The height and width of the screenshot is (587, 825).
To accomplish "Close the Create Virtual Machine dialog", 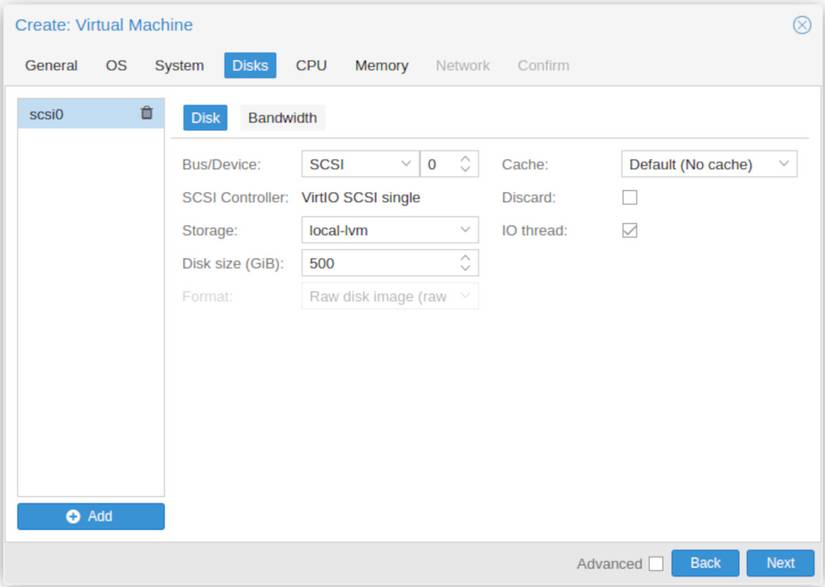I will (x=802, y=25).
